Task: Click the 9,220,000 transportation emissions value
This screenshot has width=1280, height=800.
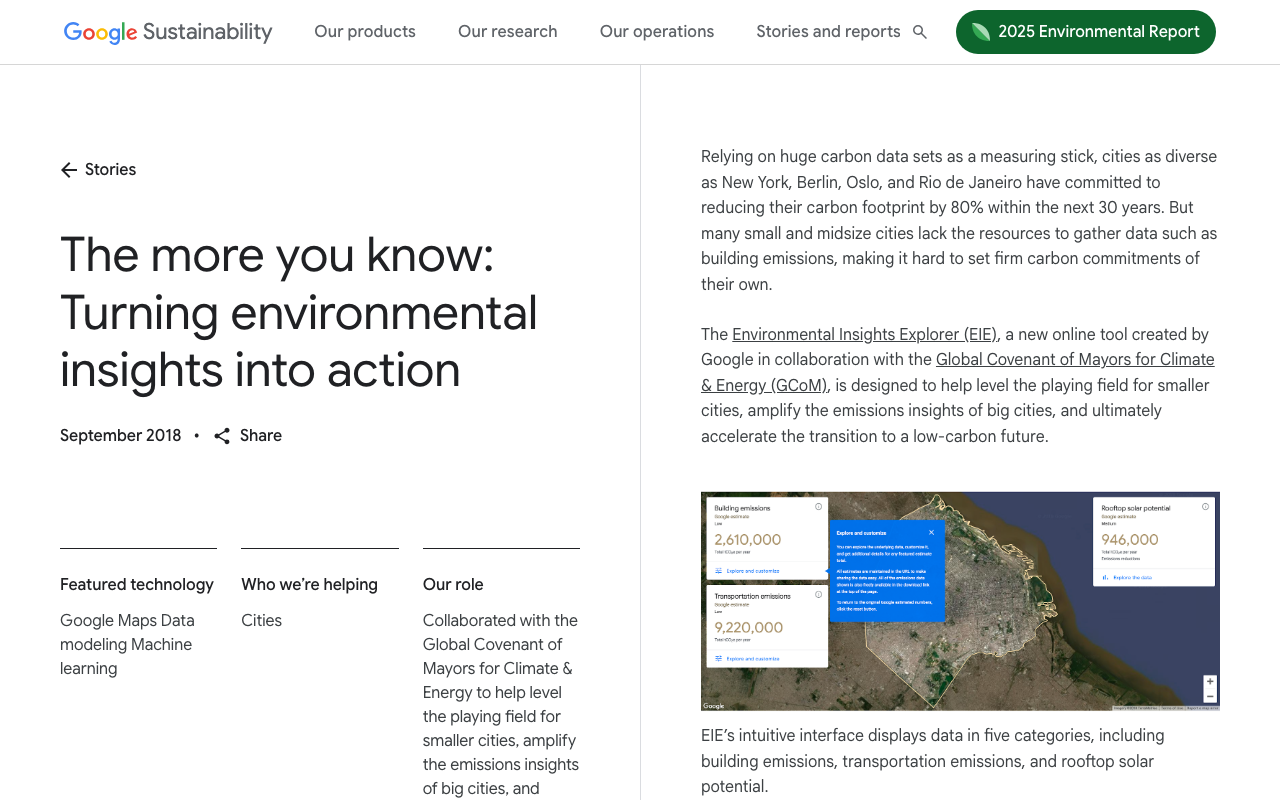Action: [x=749, y=628]
